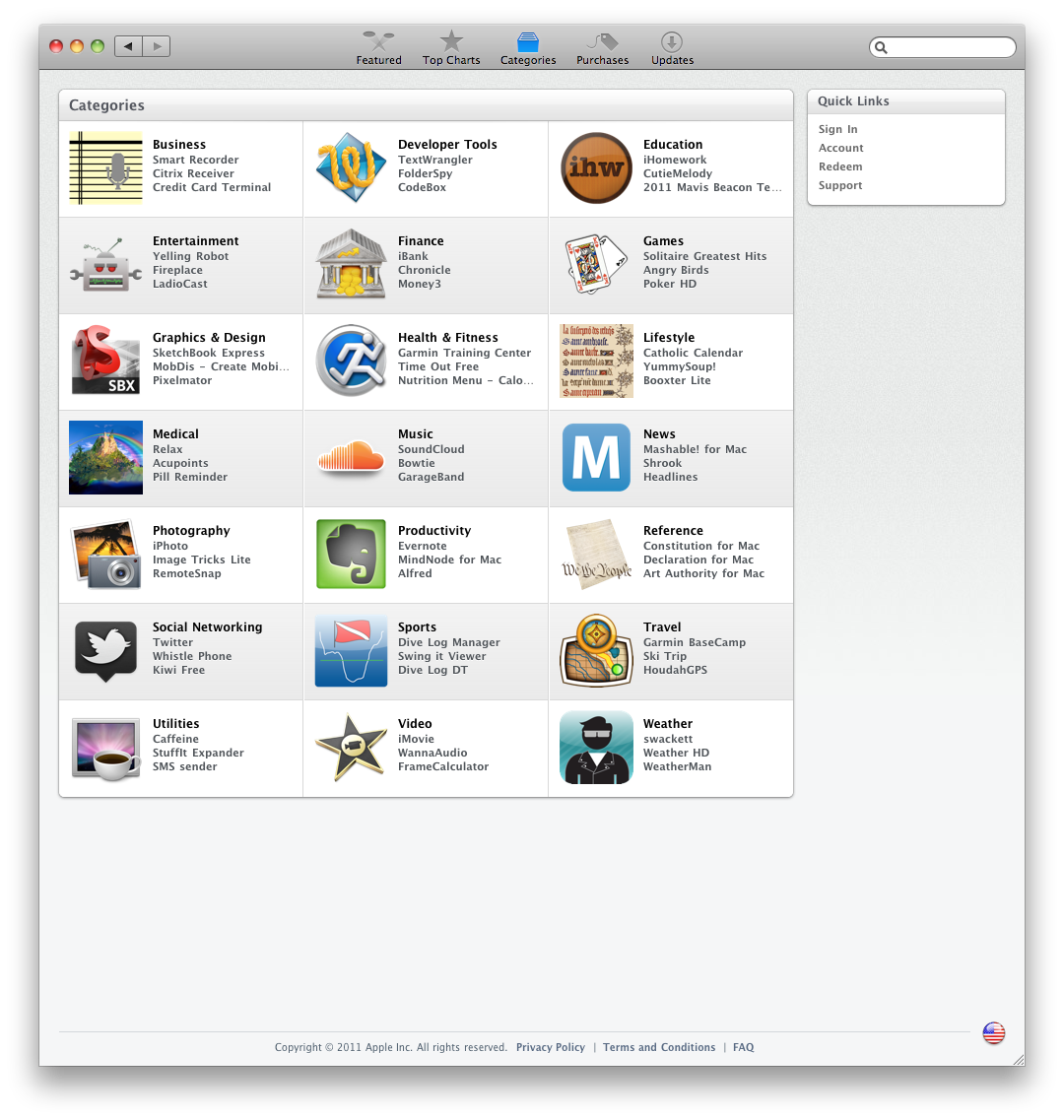Open the Top Charts tab
Viewport: 1064px width, 1120px height.
point(451,48)
